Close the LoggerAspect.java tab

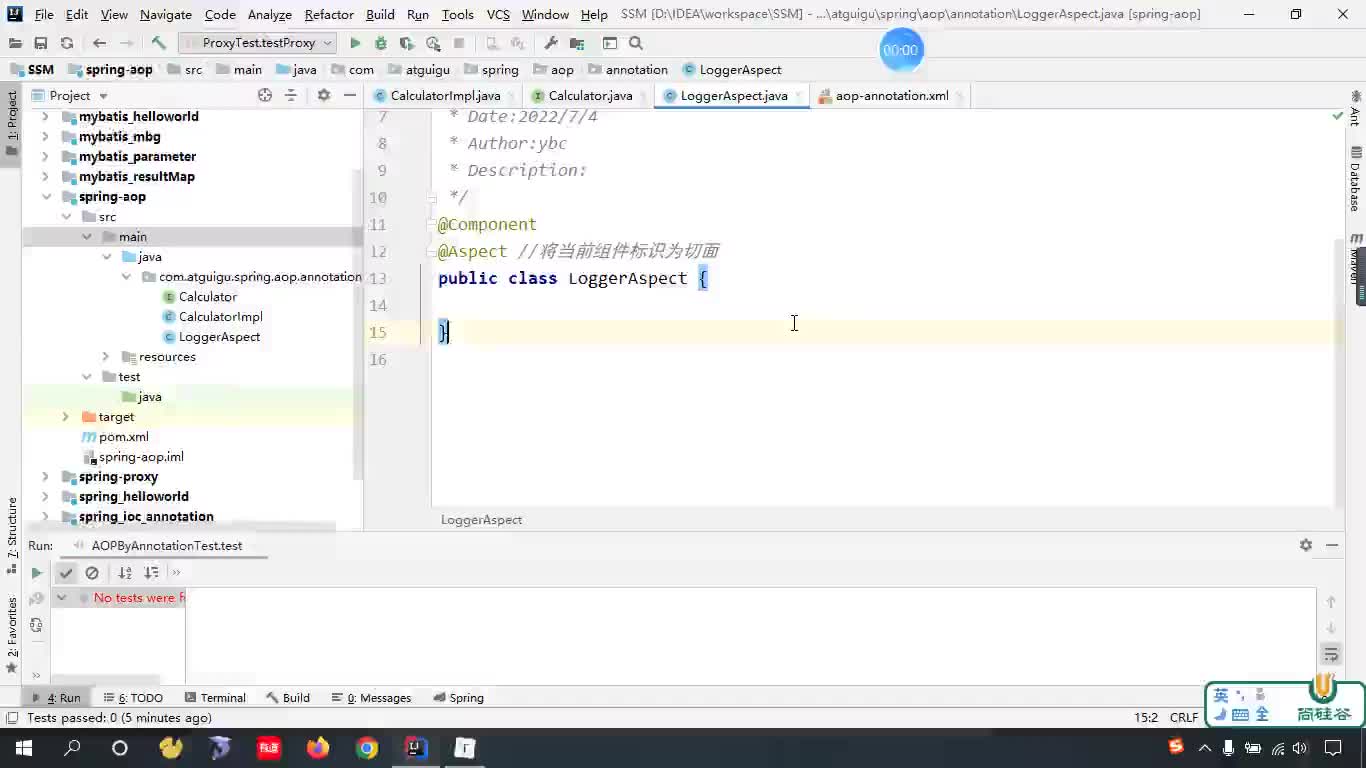point(799,96)
